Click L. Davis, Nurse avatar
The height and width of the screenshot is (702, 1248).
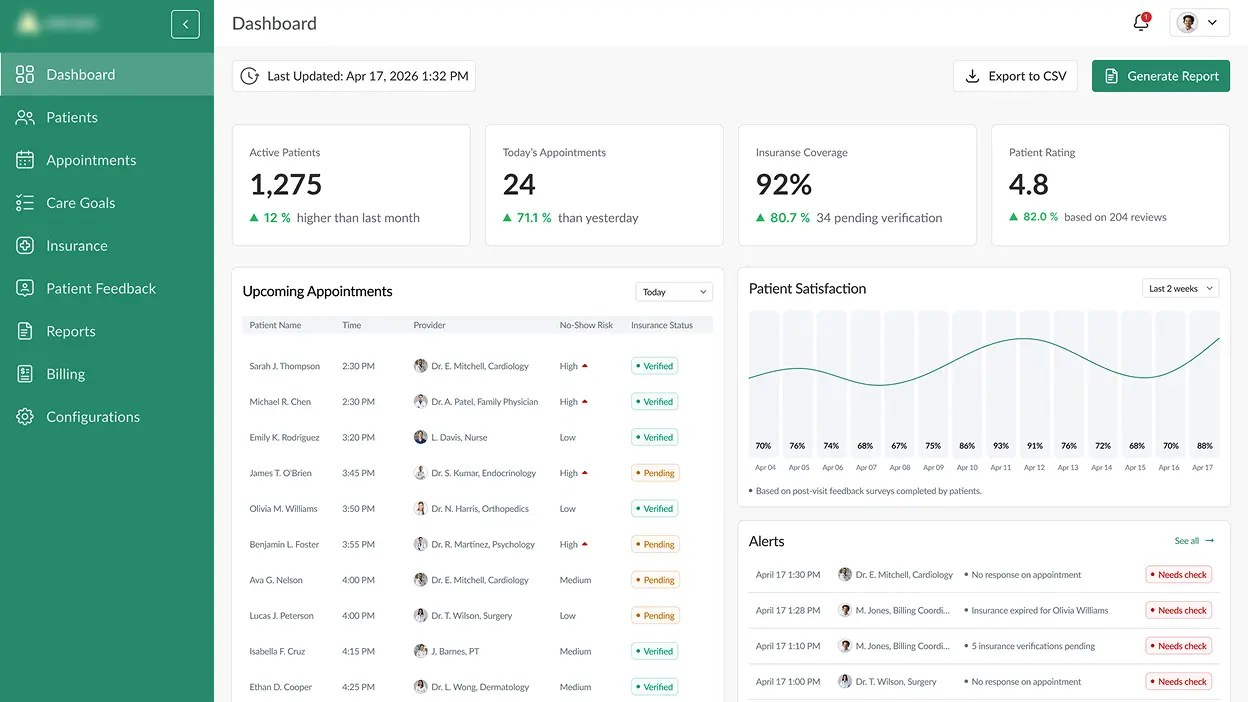tap(420, 437)
